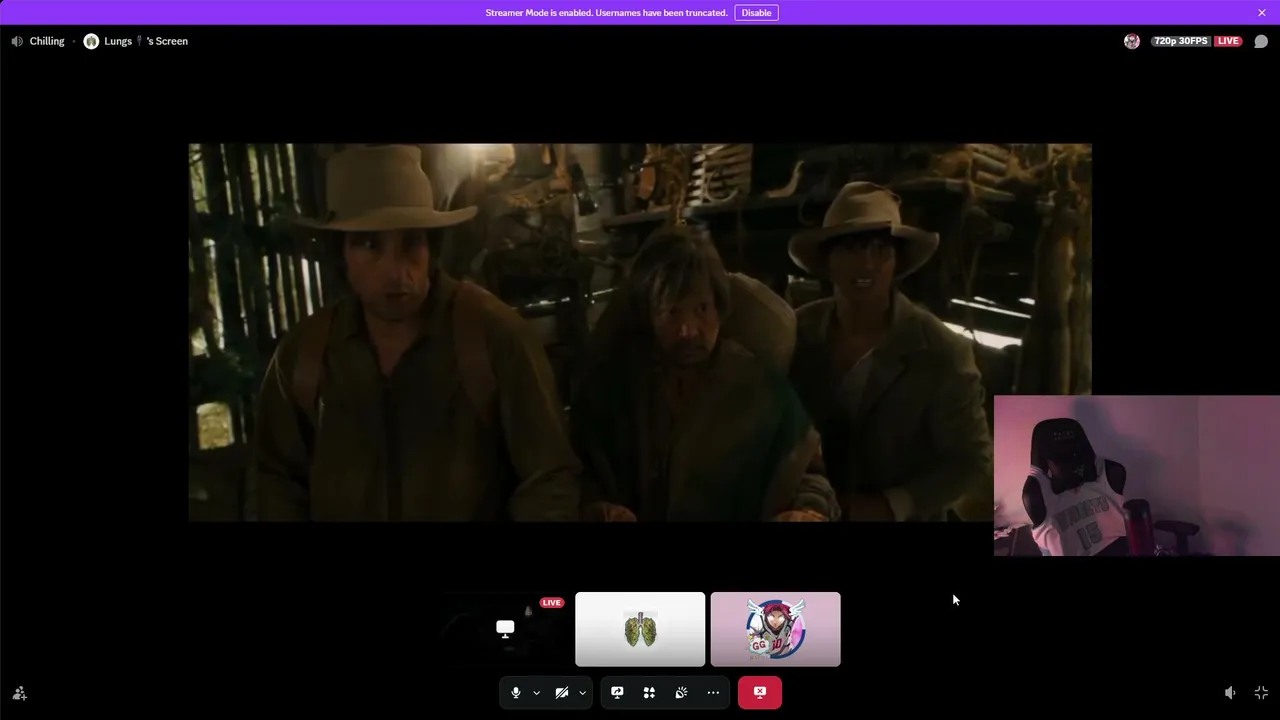Click the "Lungs 's Screen" stream title
Screen dimensions: 1280x720
(x=146, y=41)
